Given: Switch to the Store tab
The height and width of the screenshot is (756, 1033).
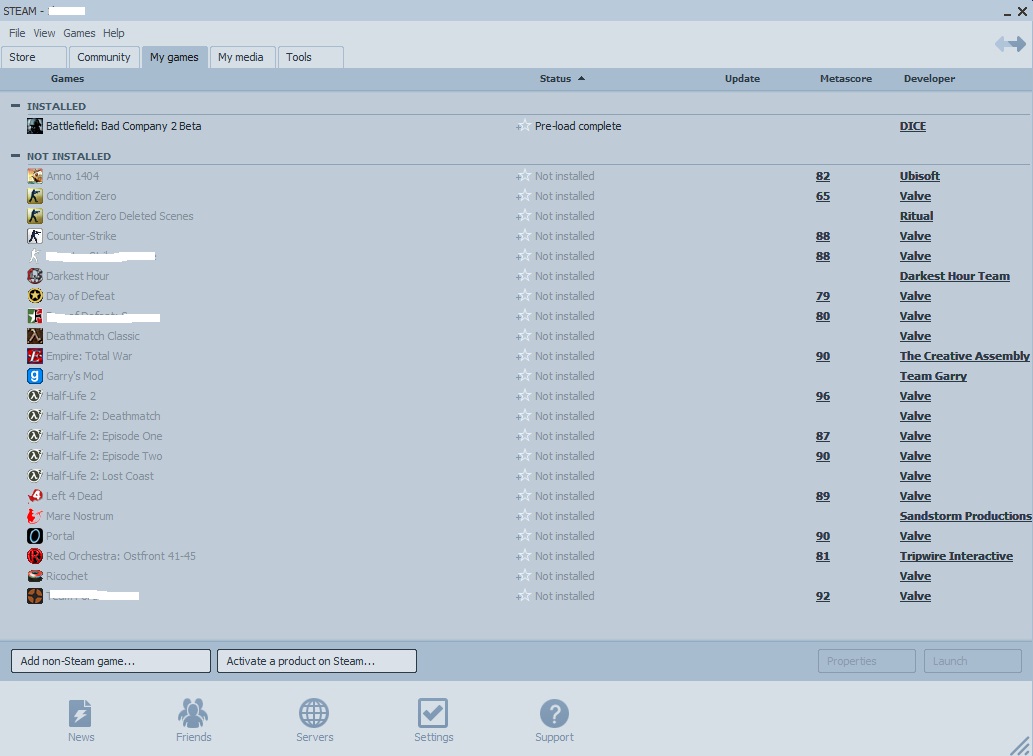Looking at the screenshot, I should pyautogui.click(x=33, y=57).
